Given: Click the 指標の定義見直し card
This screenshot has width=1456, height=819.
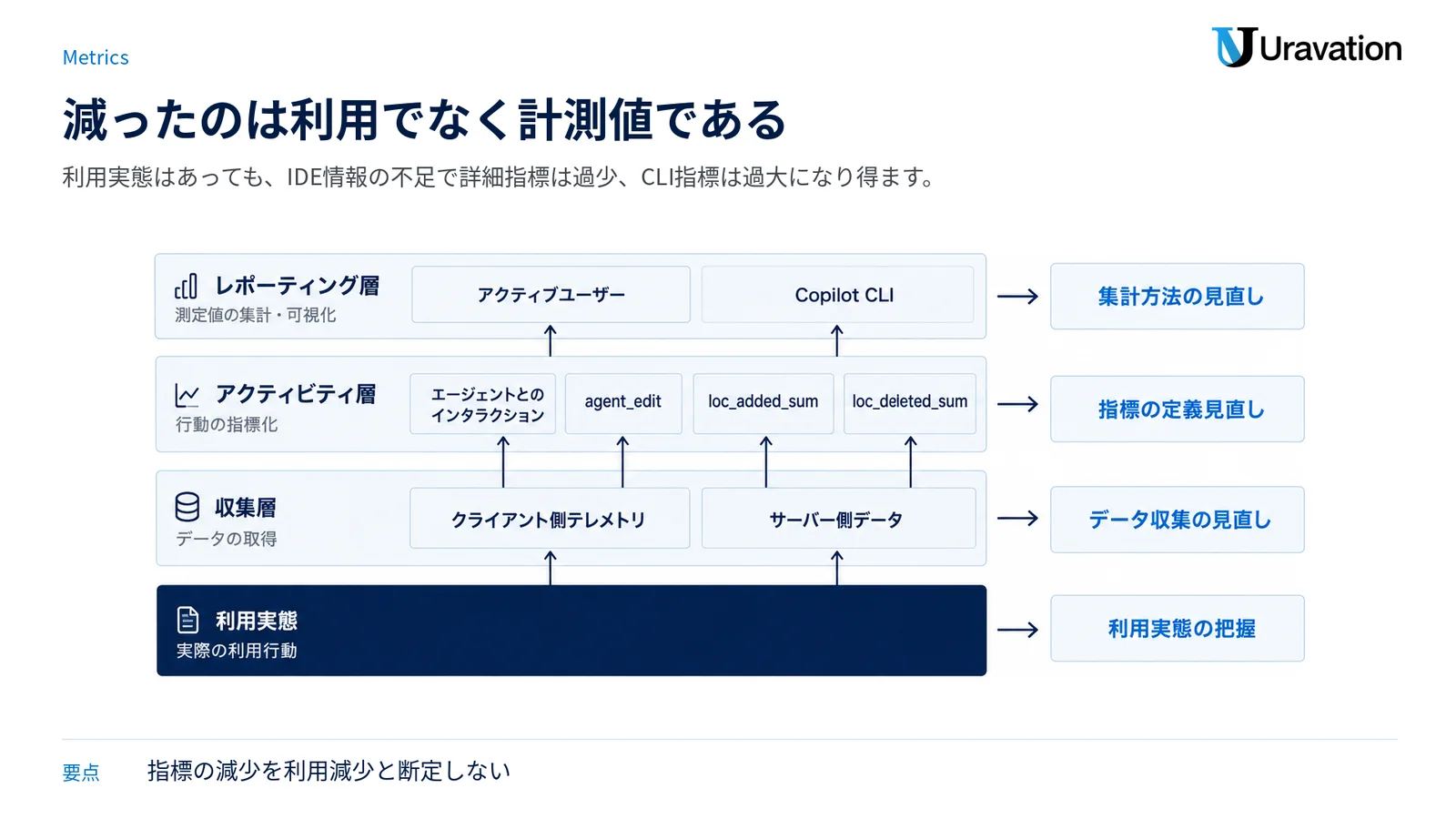Looking at the screenshot, I should click(1178, 409).
